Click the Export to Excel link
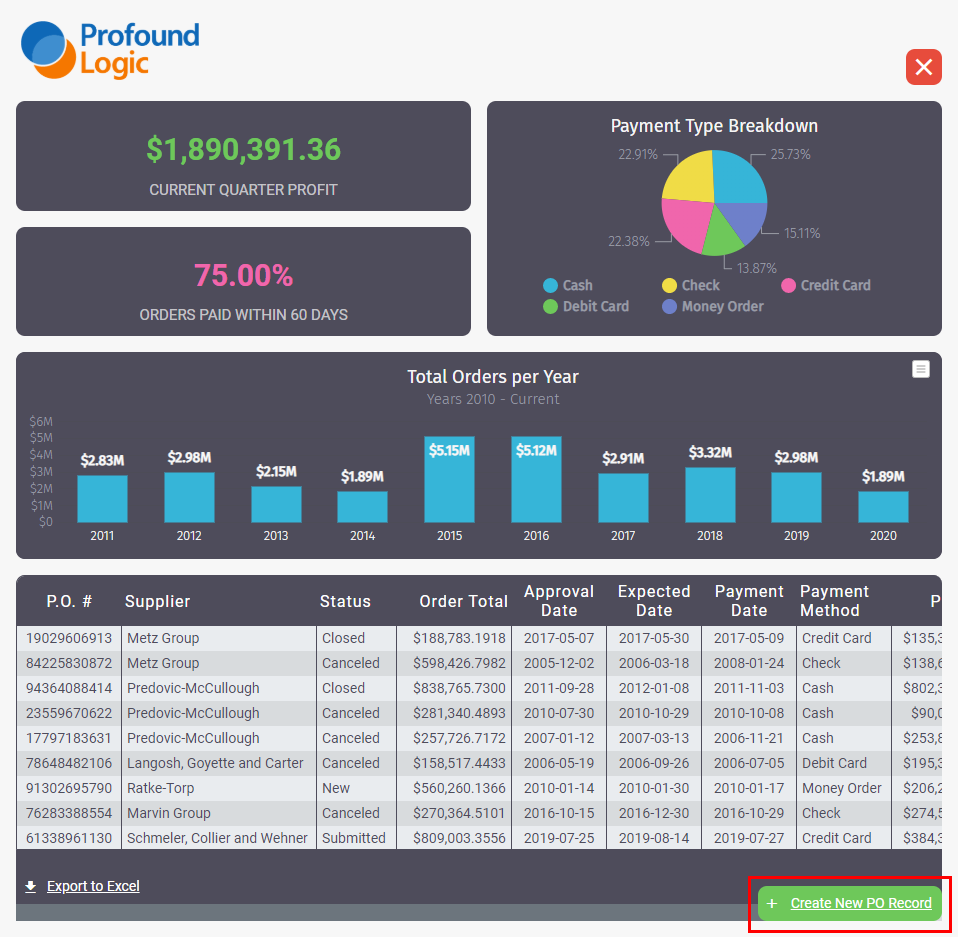Viewport: 958px width, 937px height. [93, 886]
